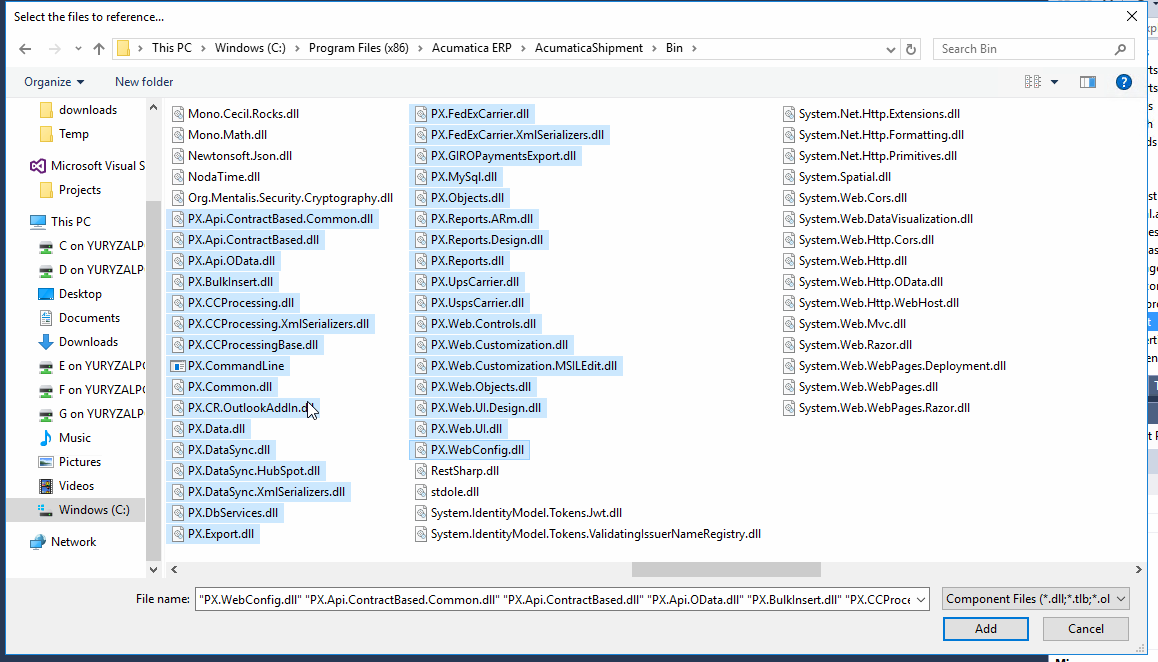Go up one folder level arrow

pos(99,49)
